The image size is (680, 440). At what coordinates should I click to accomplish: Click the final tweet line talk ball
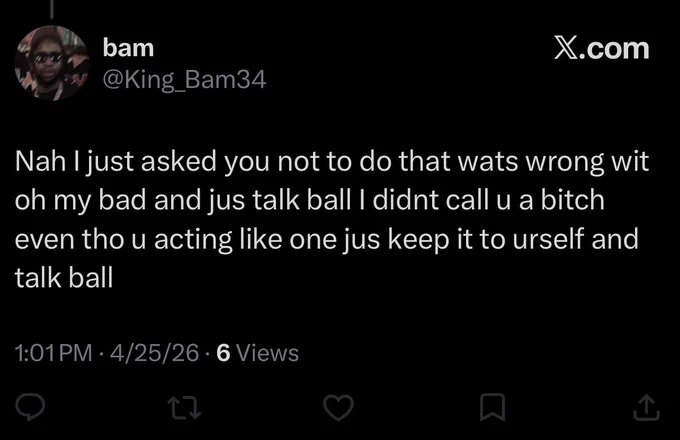64,278
